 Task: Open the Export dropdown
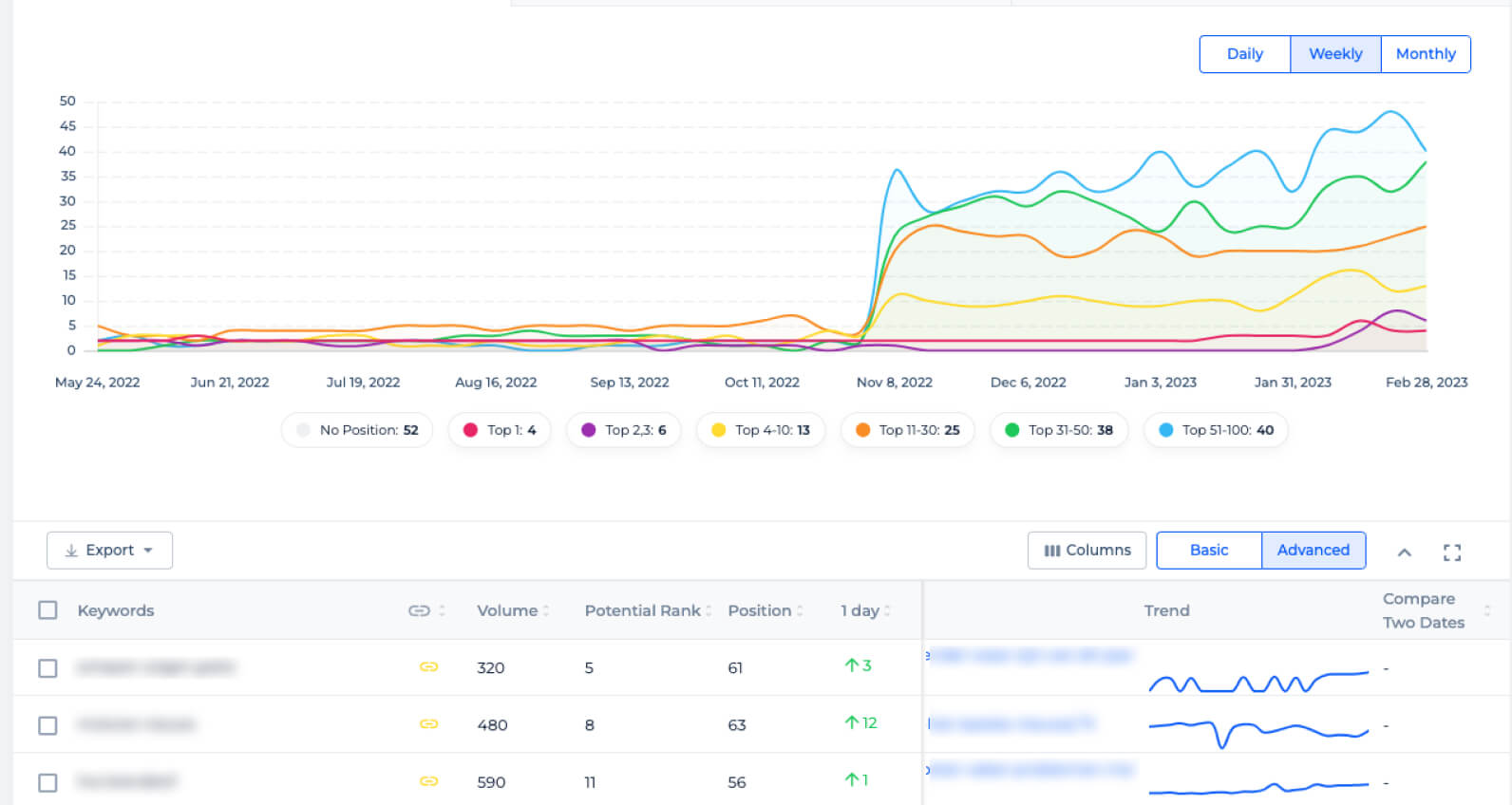(x=109, y=551)
